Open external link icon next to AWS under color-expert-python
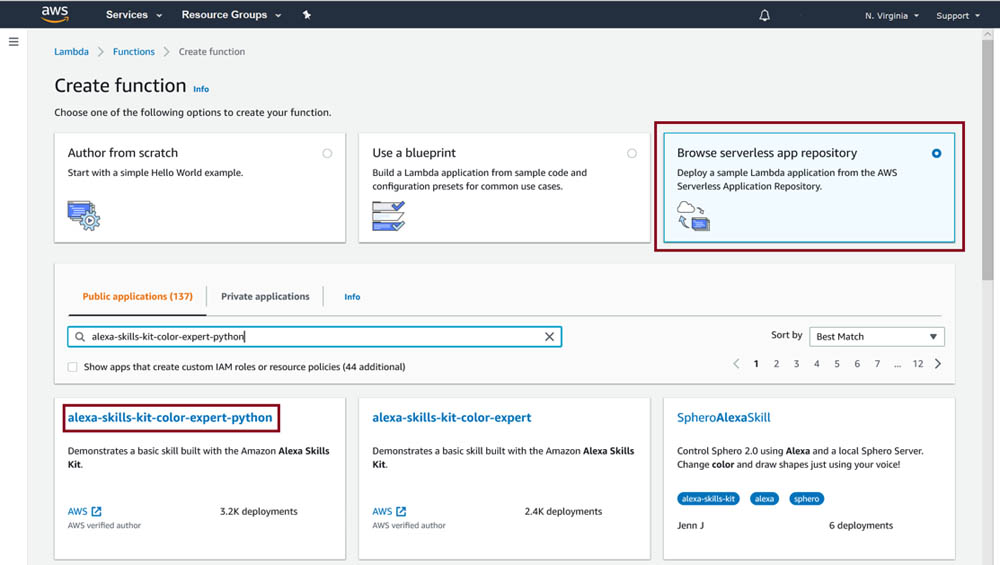1000x565 pixels. [x=96, y=511]
